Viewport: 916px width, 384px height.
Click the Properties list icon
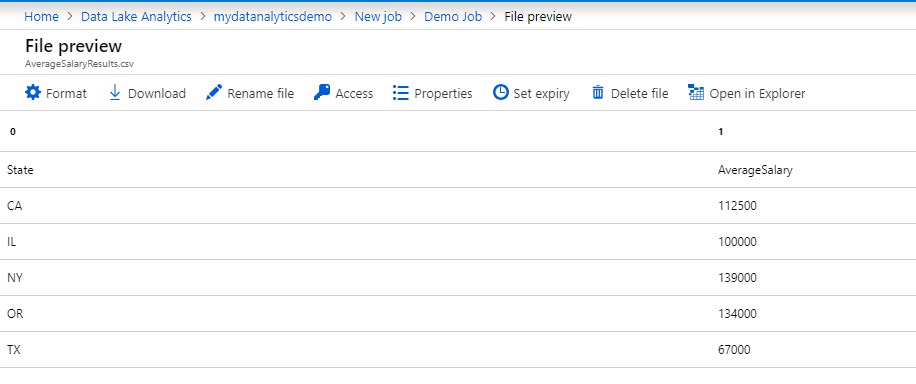pyautogui.click(x=401, y=93)
